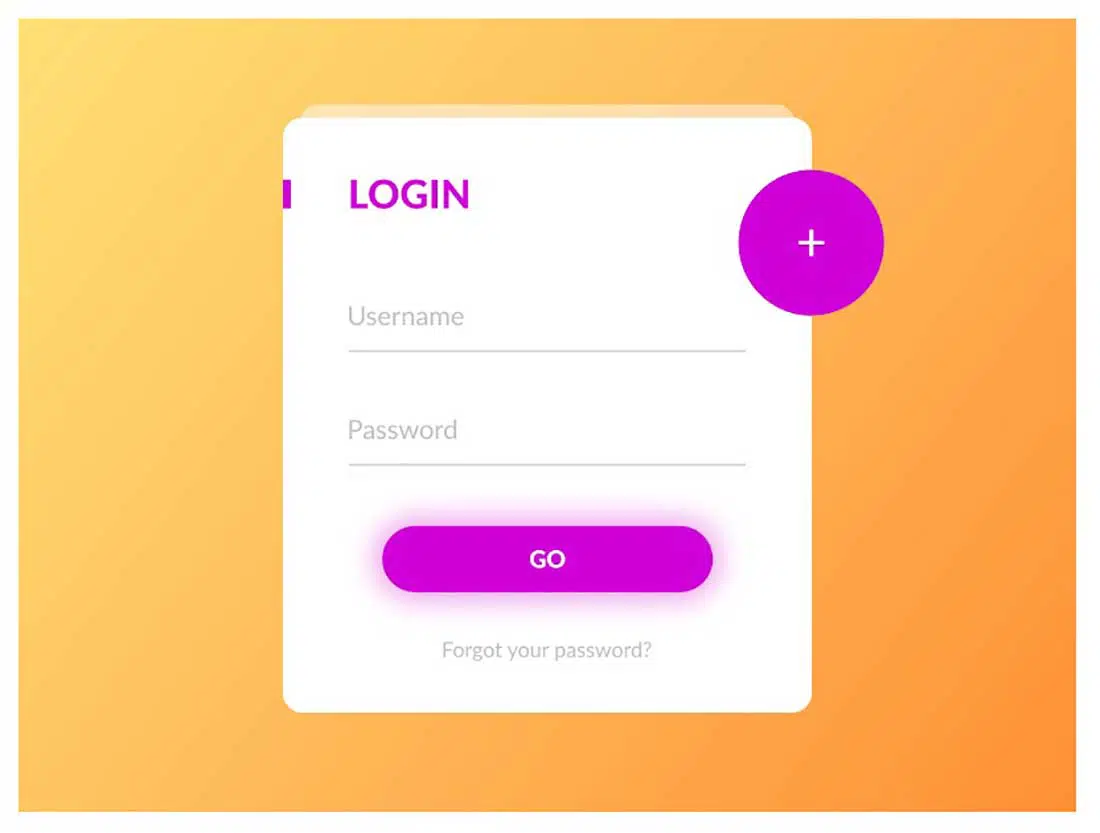Viewport: 1100px width, 833px height.
Task: Select the faded card behind the login panel
Action: tap(547, 111)
